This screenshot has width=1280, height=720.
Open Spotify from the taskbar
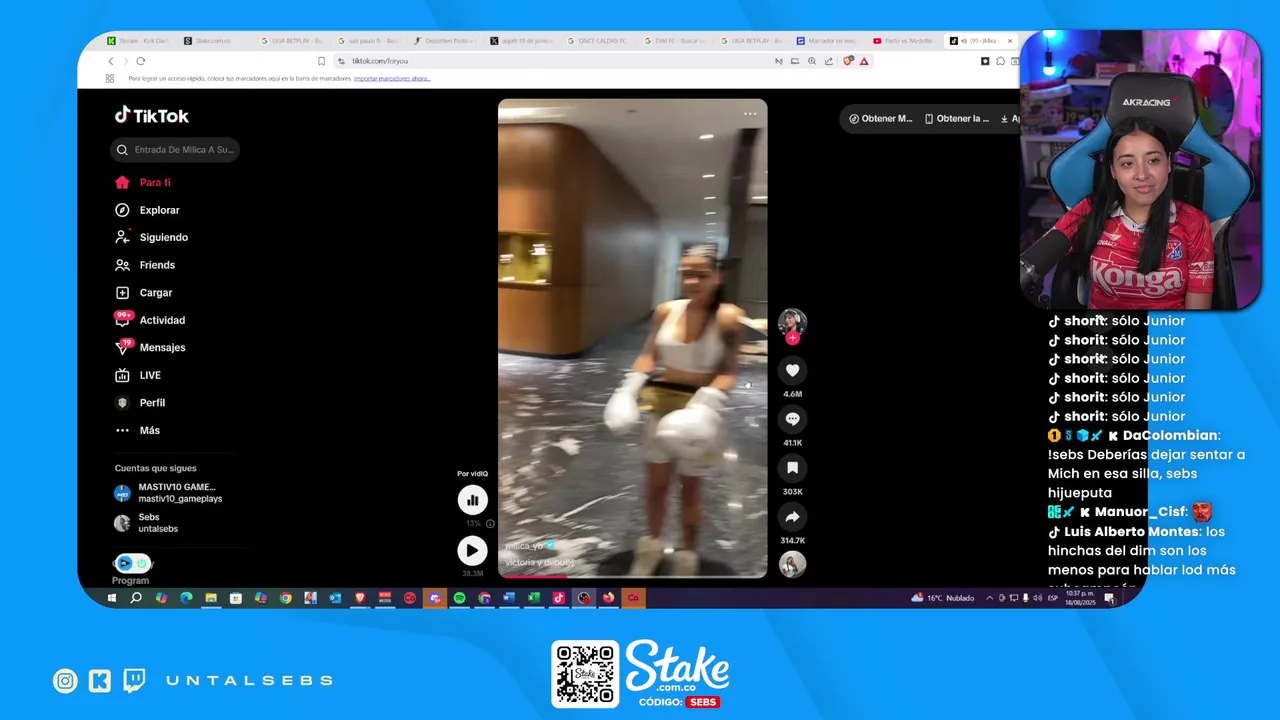[459, 598]
